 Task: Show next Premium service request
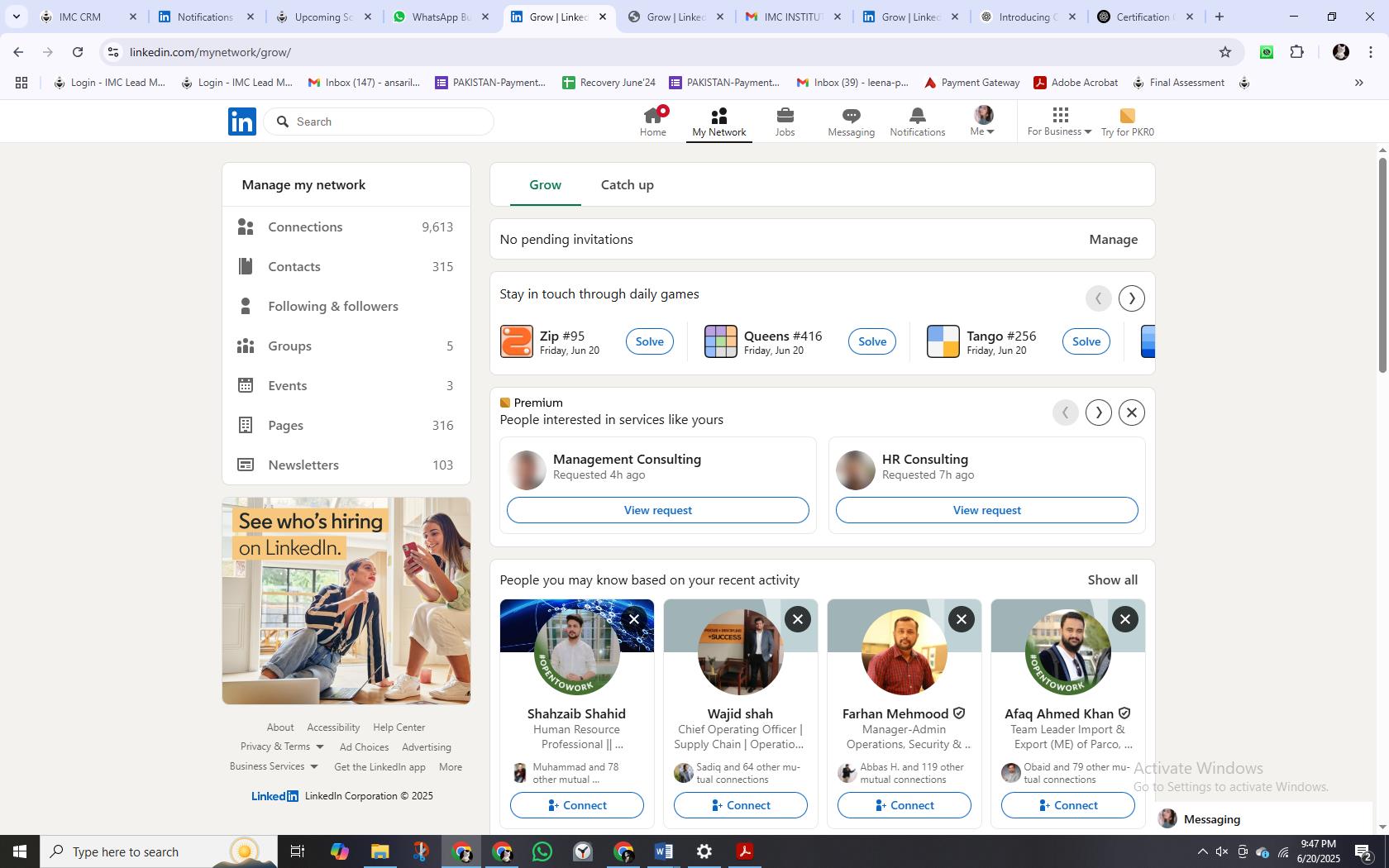pos(1099,413)
